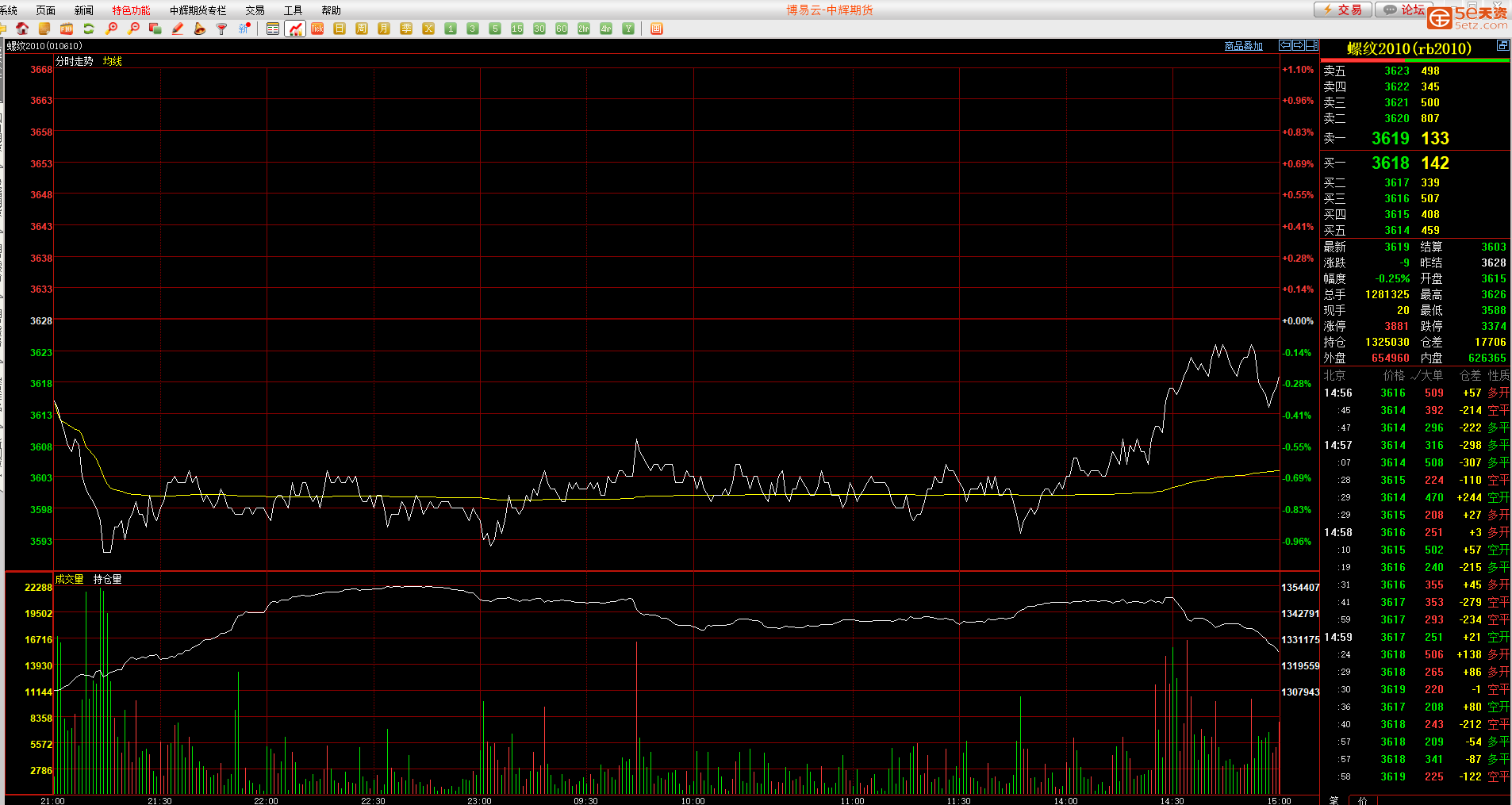Select the 15-minute period icon
This screenshot has height=805, width=1512.
(x=517, y=29)
